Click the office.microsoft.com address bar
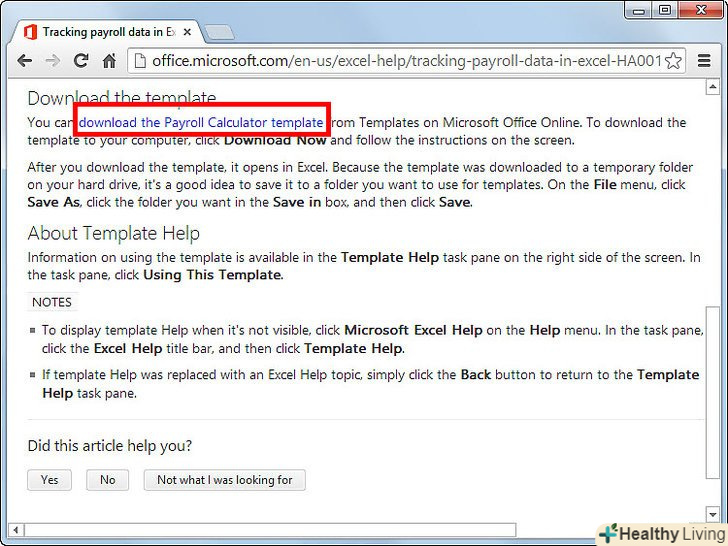The height and width of the screenshot is (546, 728). click(x=406, y=61)
